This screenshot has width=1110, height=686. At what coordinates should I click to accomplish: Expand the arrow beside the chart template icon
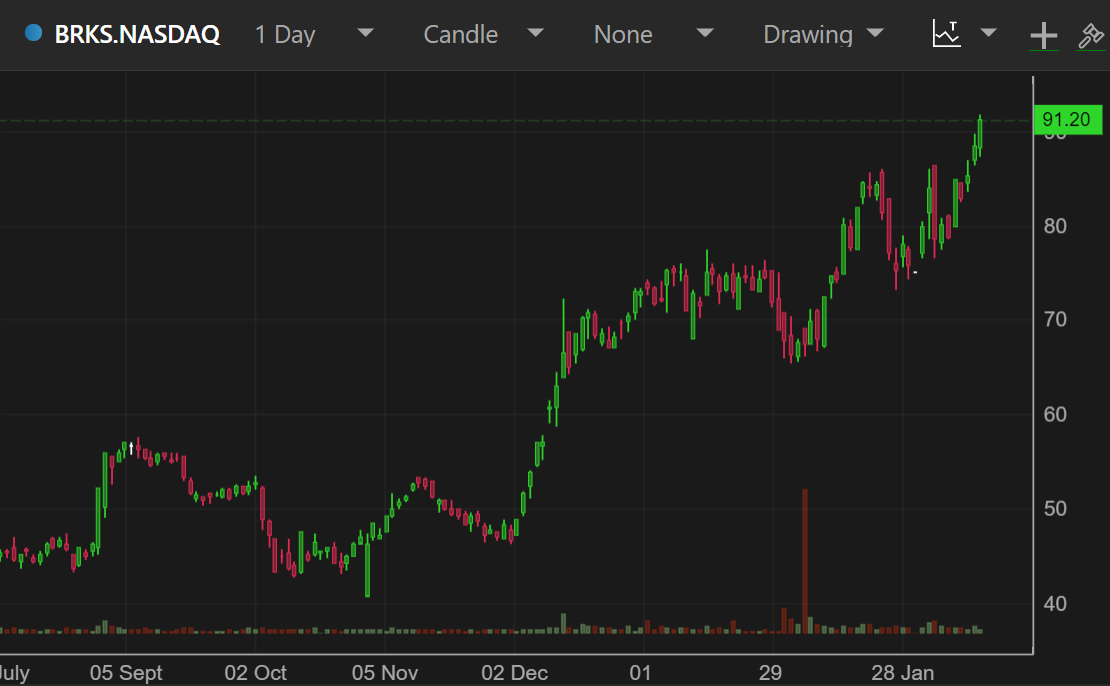[x=989, y=33]
